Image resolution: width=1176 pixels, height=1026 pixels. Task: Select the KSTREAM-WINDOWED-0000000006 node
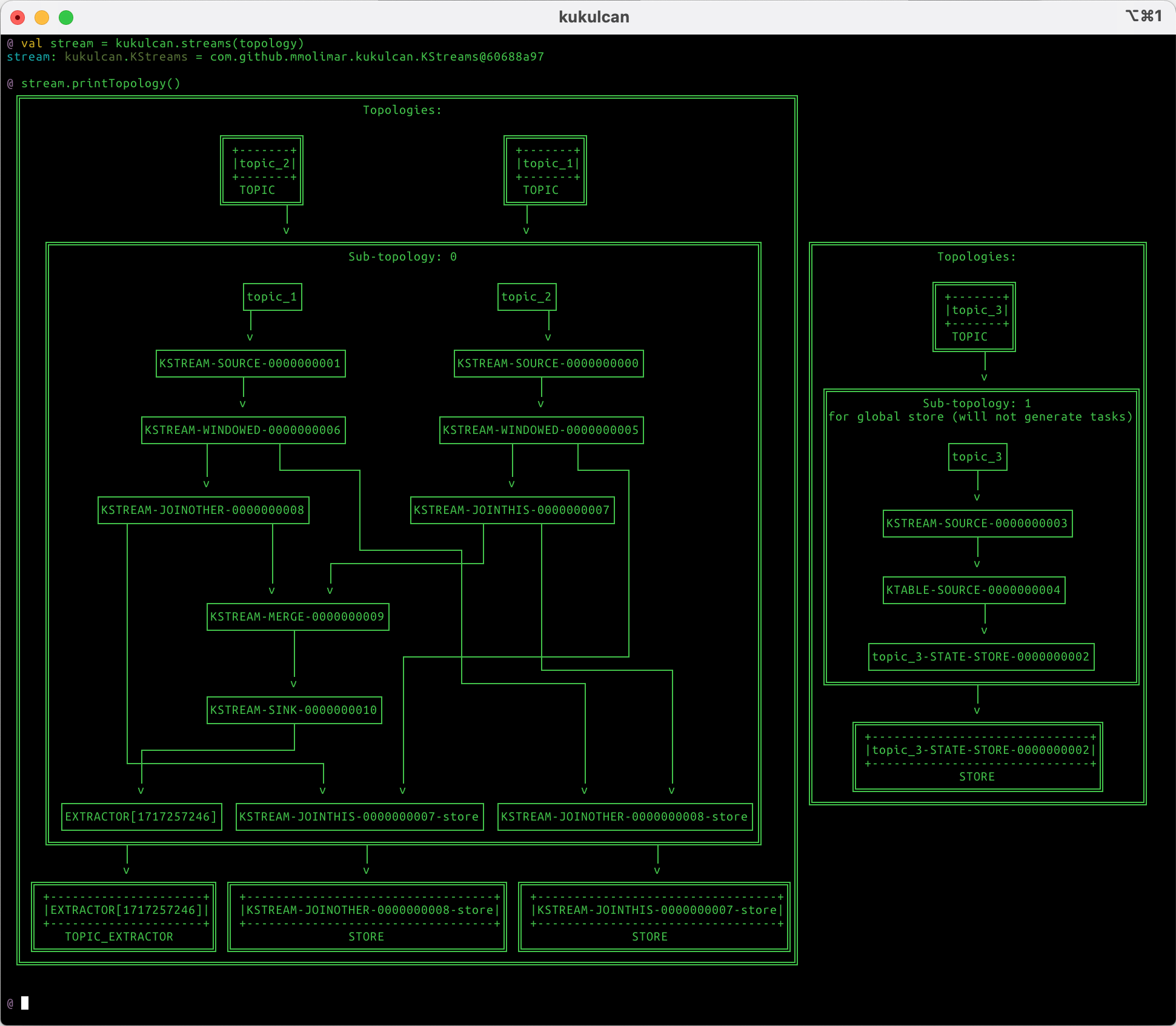tap(243, 430)
